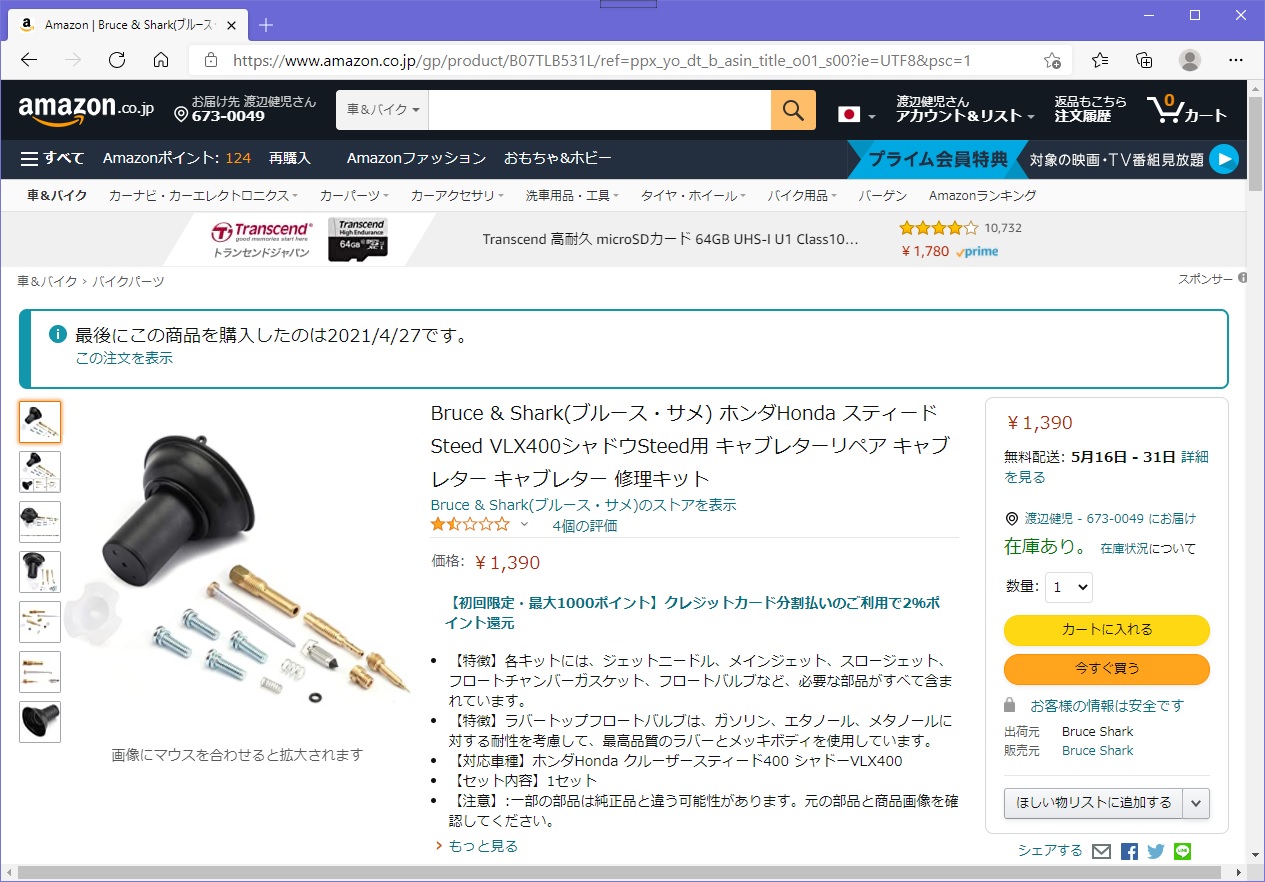Click the カートに入れる button
Screen dimensions: 1265x882
1106,630
